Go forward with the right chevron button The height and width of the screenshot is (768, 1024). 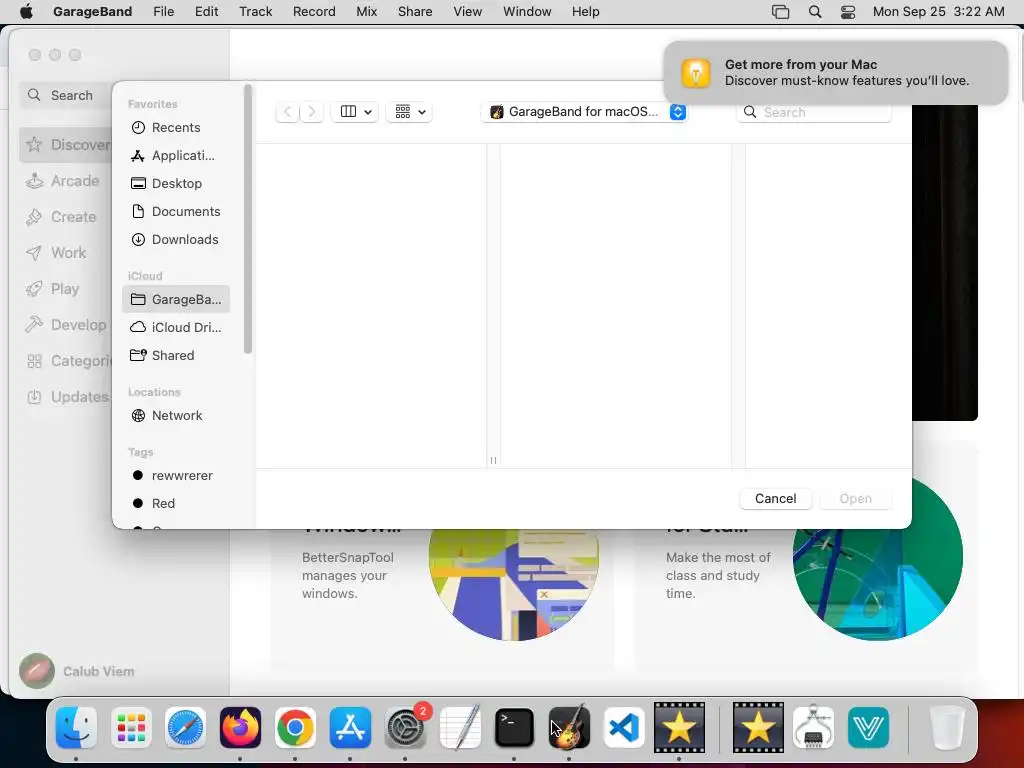pyautogui.click(x=312, y=112)
